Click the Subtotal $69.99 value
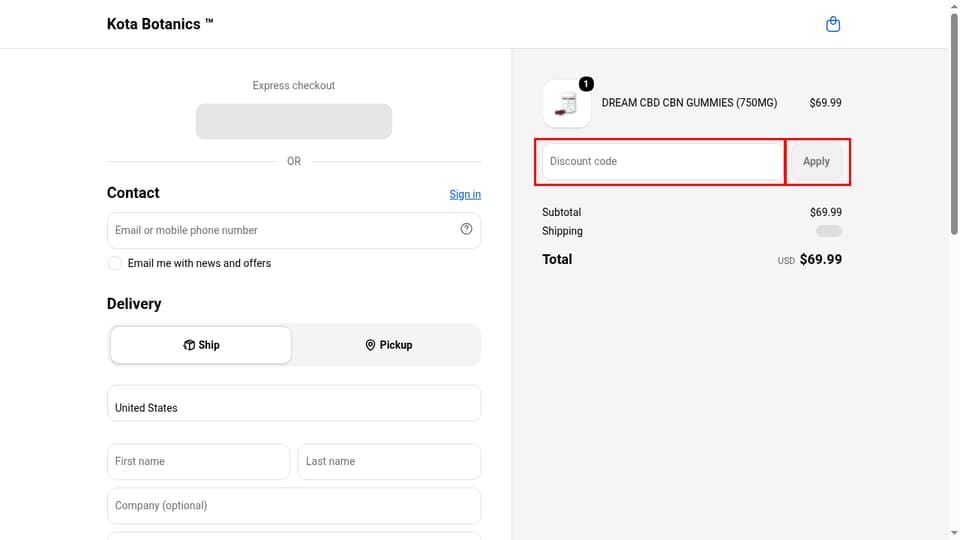 (x=825, y=212)
